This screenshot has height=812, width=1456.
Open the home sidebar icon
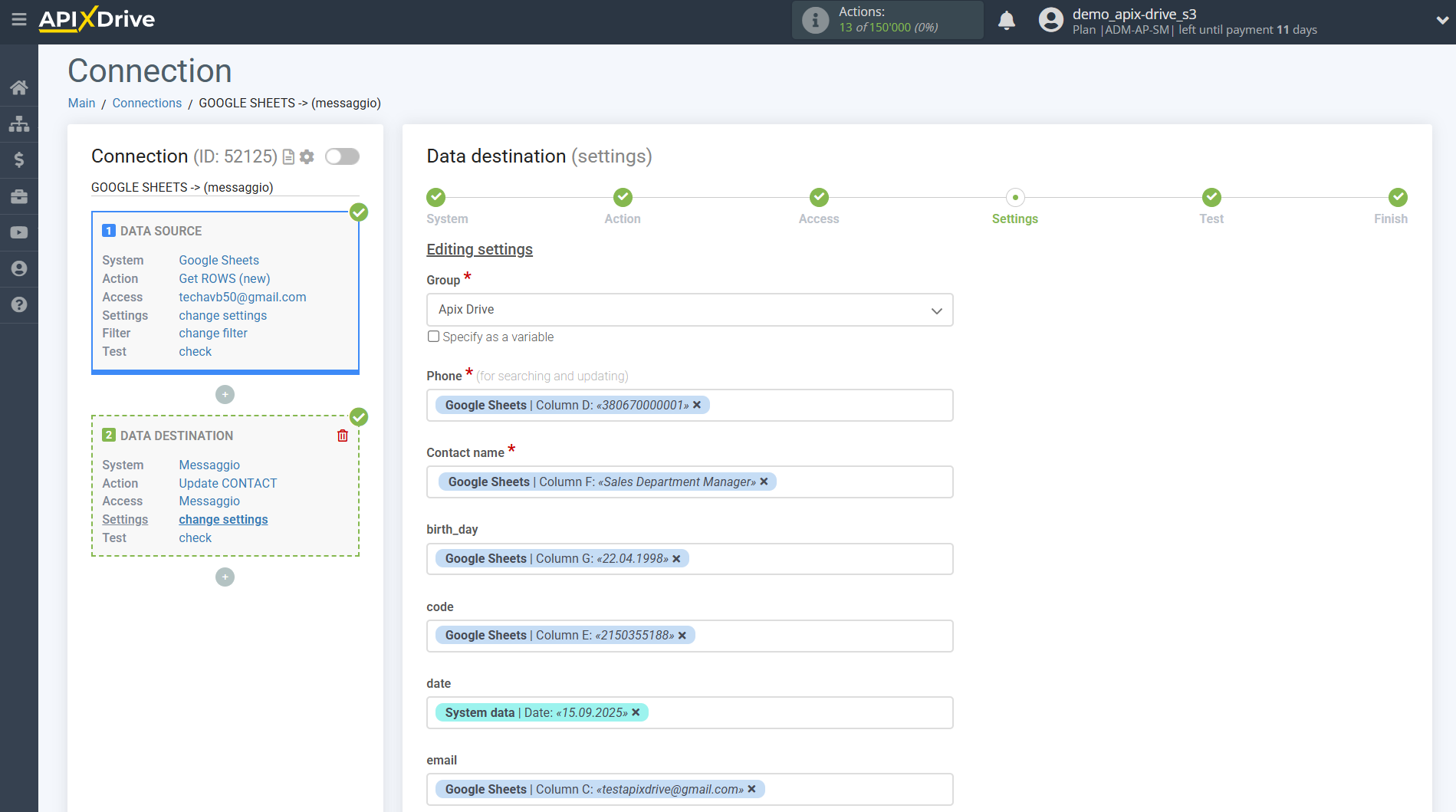(19, 87)
